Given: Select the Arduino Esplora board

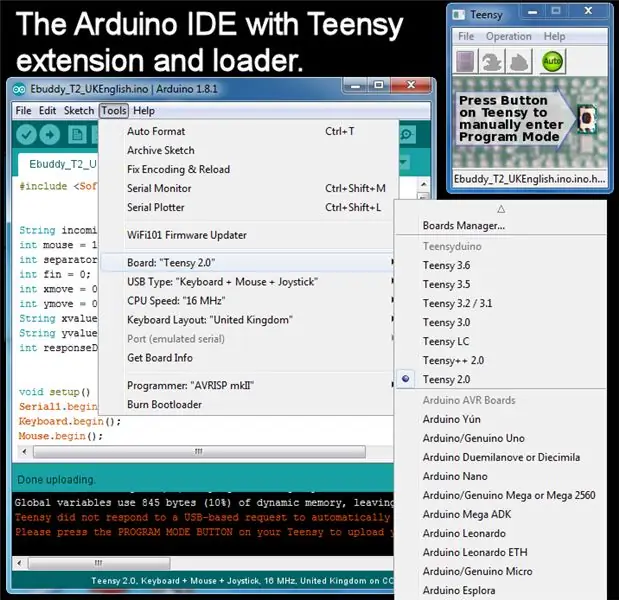Looking at the screenshot, I should coord(501,590).
